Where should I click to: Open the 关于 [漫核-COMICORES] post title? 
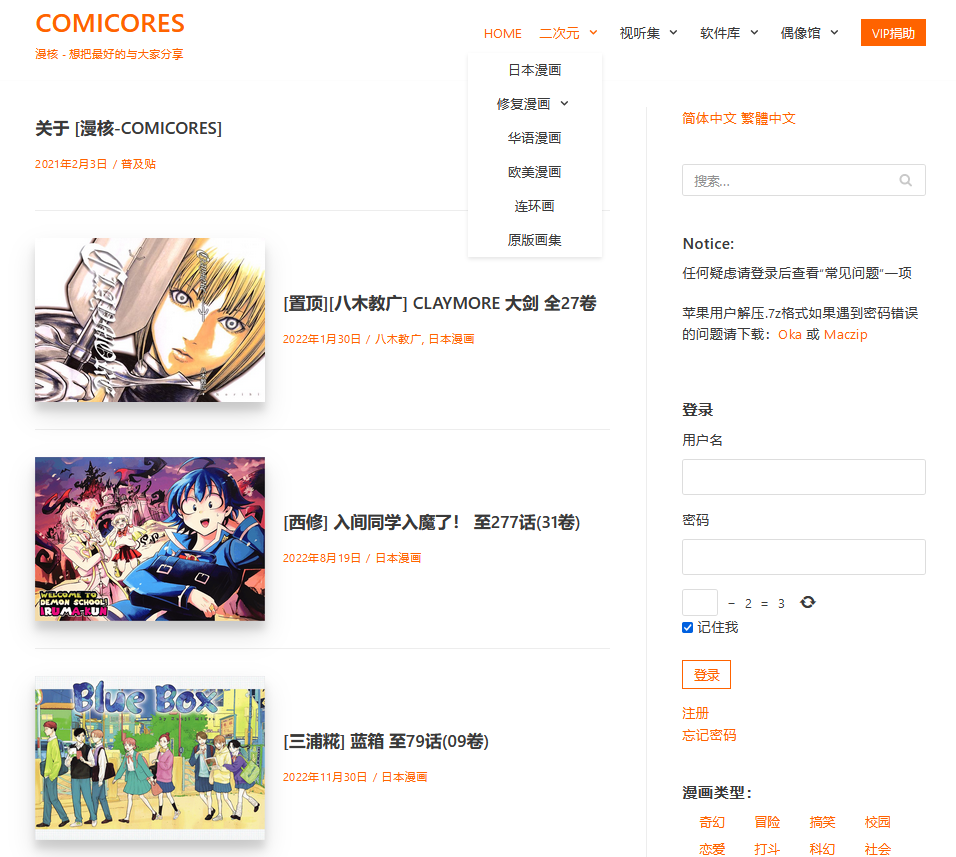click(129, 129)
